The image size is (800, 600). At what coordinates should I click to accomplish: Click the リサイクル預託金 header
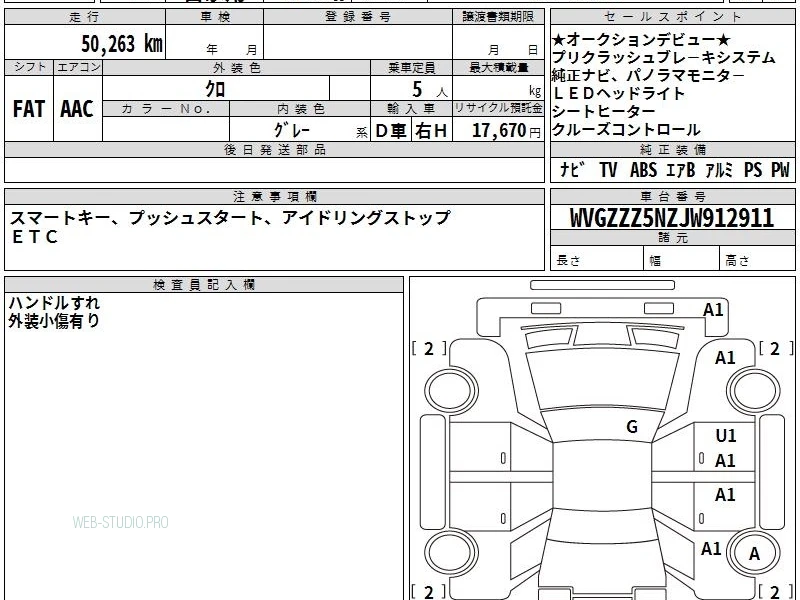[498, 109]
